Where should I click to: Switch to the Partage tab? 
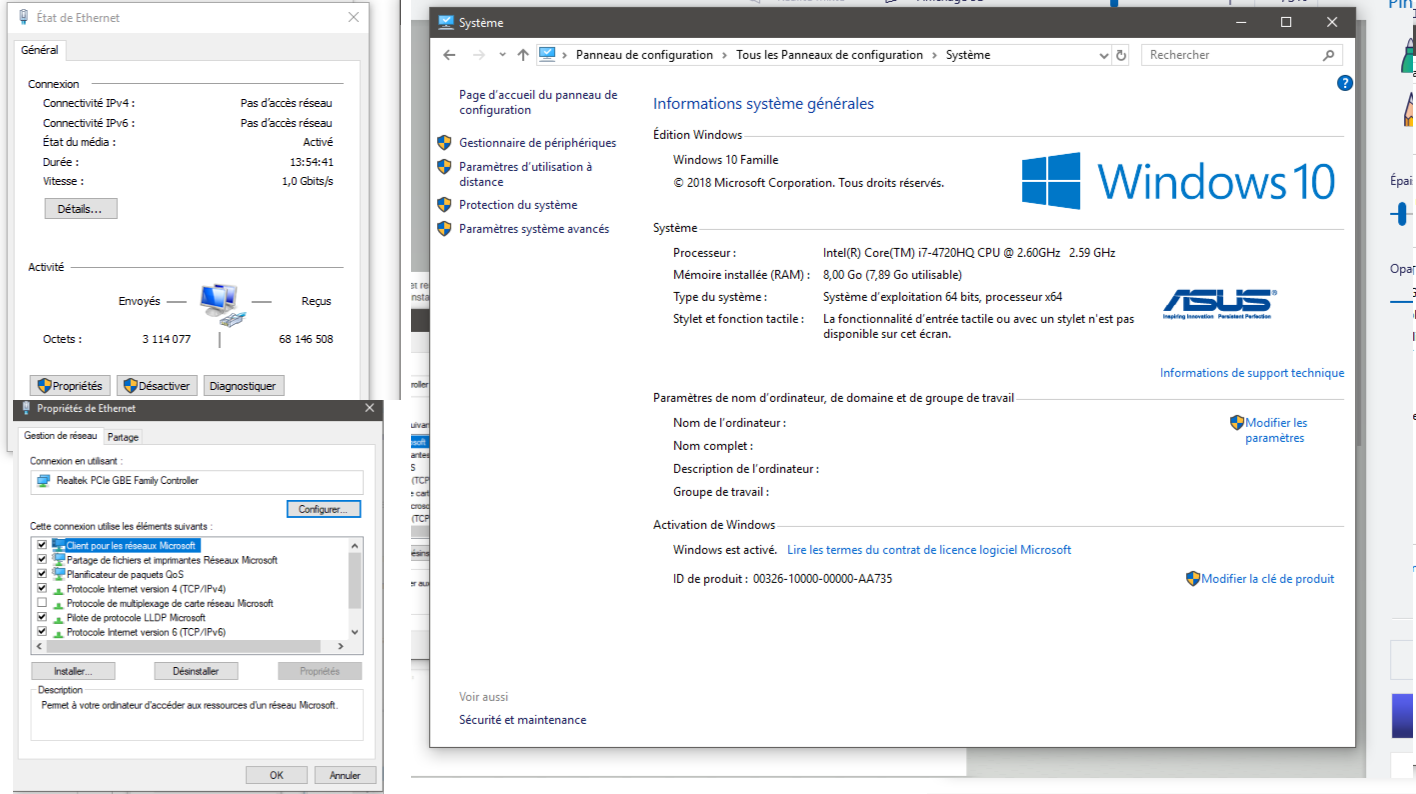123,437
